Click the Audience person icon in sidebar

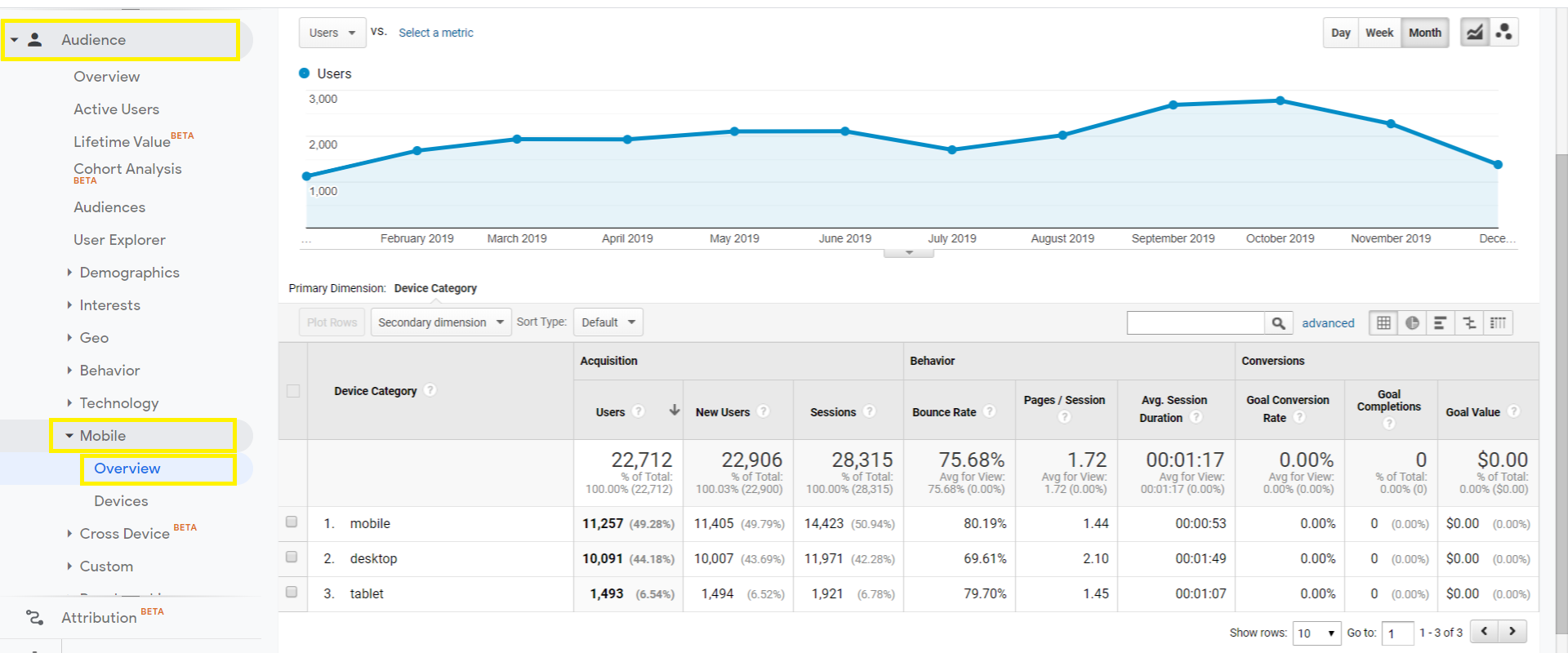(34, 40)
